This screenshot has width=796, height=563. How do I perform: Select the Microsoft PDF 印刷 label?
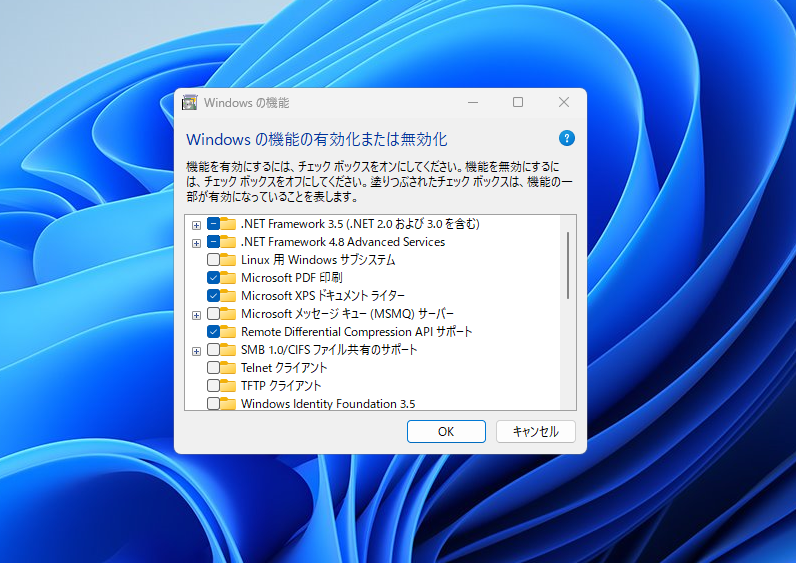(x=291, y=278)
